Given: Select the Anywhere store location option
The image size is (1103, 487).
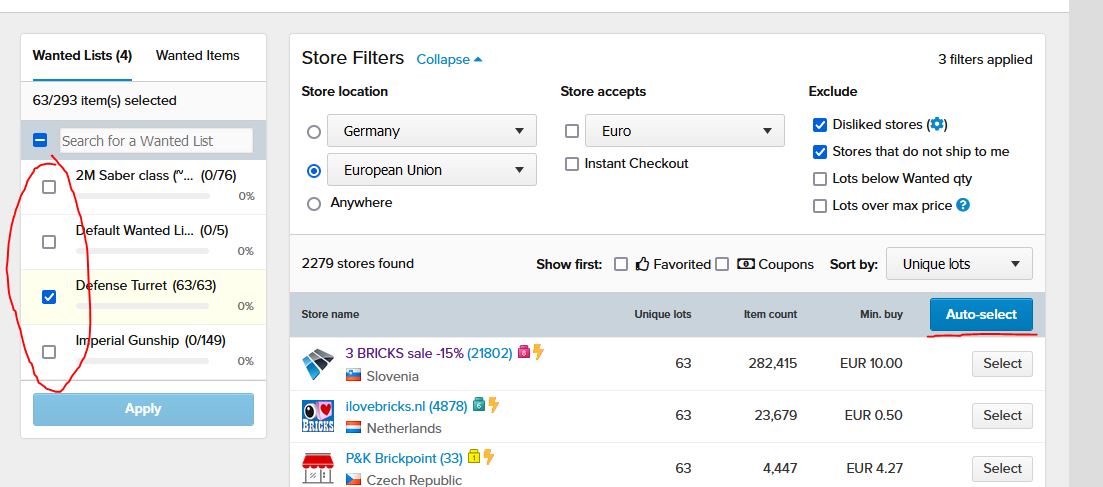Looking at the screenshot, I should (x=314, y=203).
